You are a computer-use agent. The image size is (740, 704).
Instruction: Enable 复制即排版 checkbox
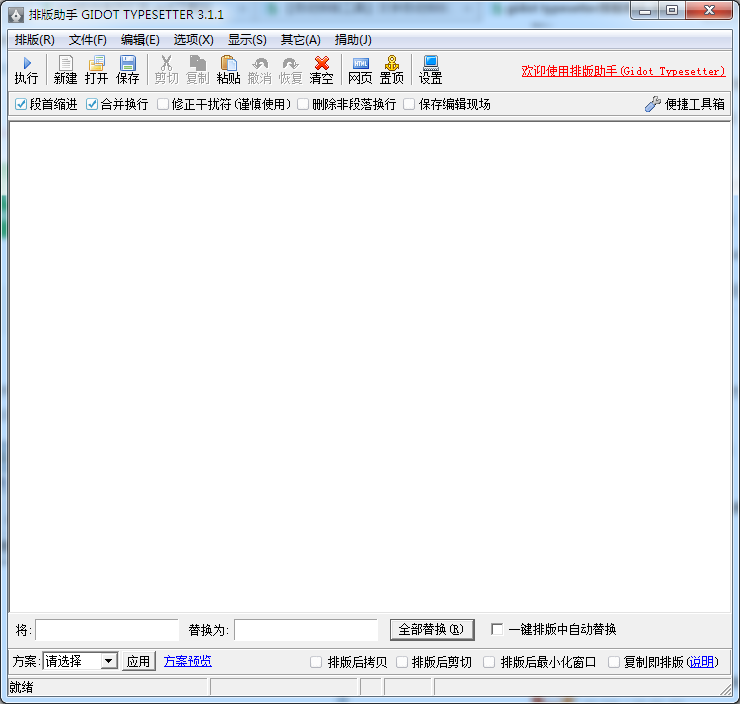[x=614, y=662]
